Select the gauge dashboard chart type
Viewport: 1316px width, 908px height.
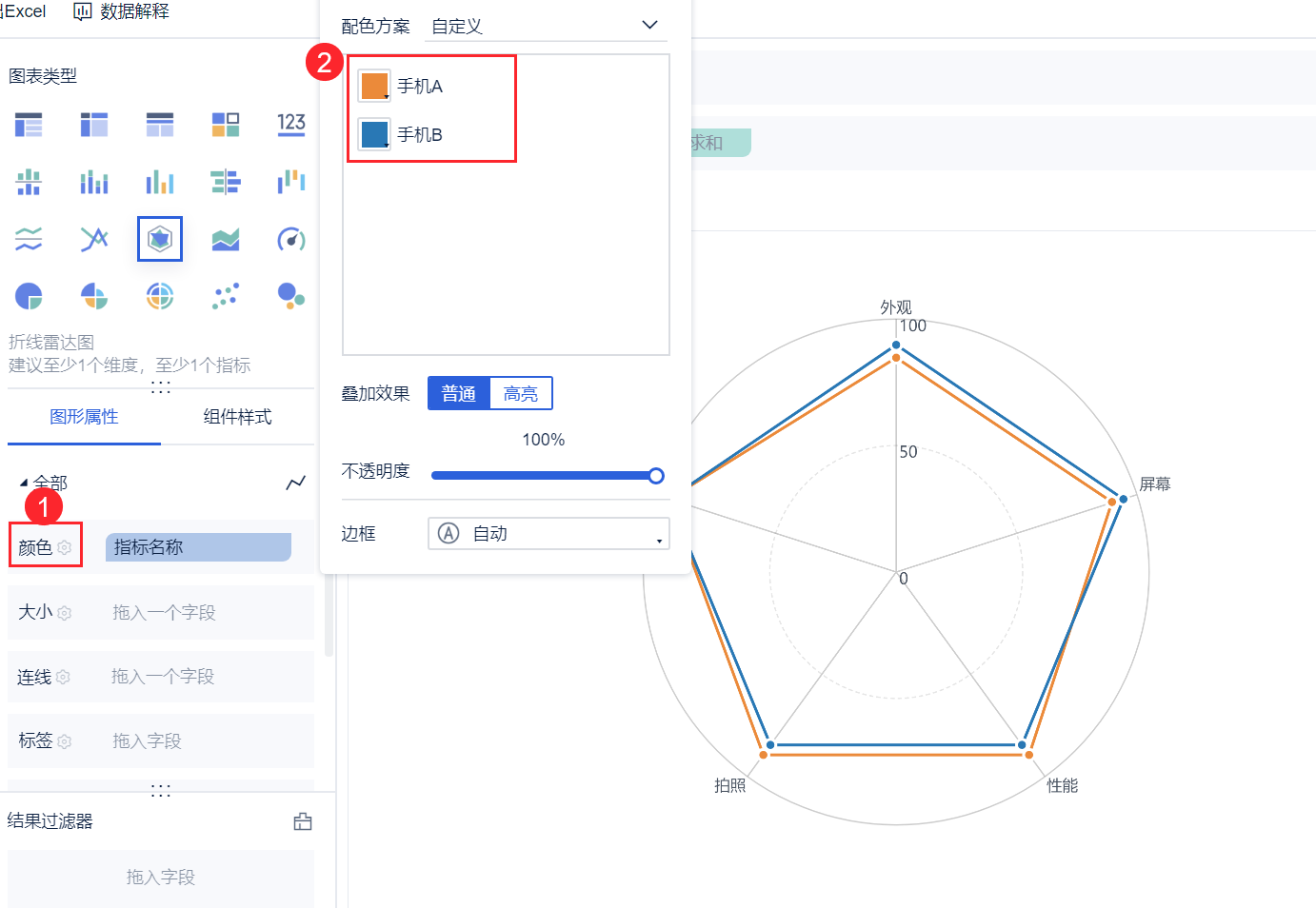(291, 239)
